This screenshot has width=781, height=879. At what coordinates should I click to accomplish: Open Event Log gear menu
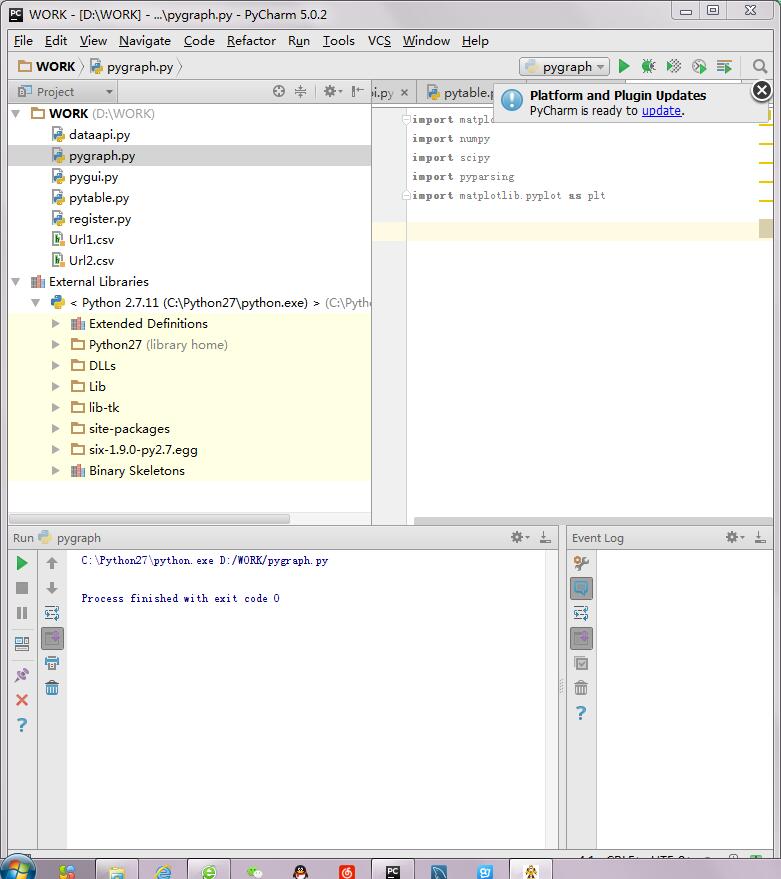point(734,538)
